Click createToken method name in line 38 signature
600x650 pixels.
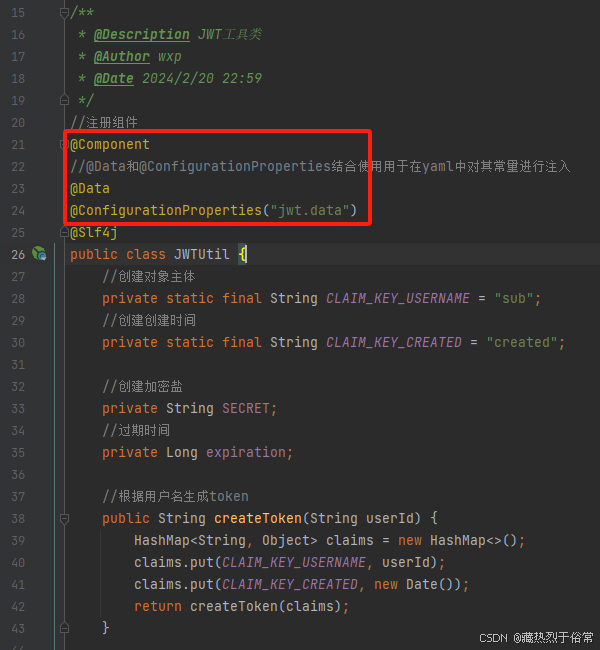click(x=258, y=518)
